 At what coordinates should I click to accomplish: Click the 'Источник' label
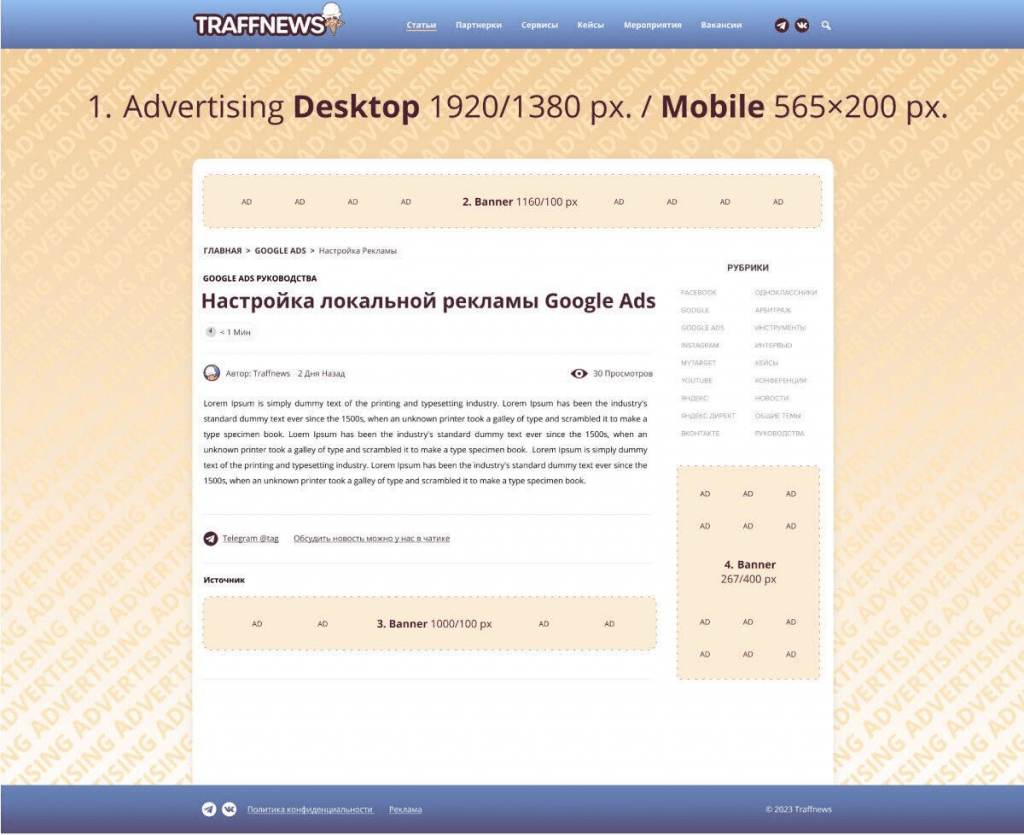(224, 580)
